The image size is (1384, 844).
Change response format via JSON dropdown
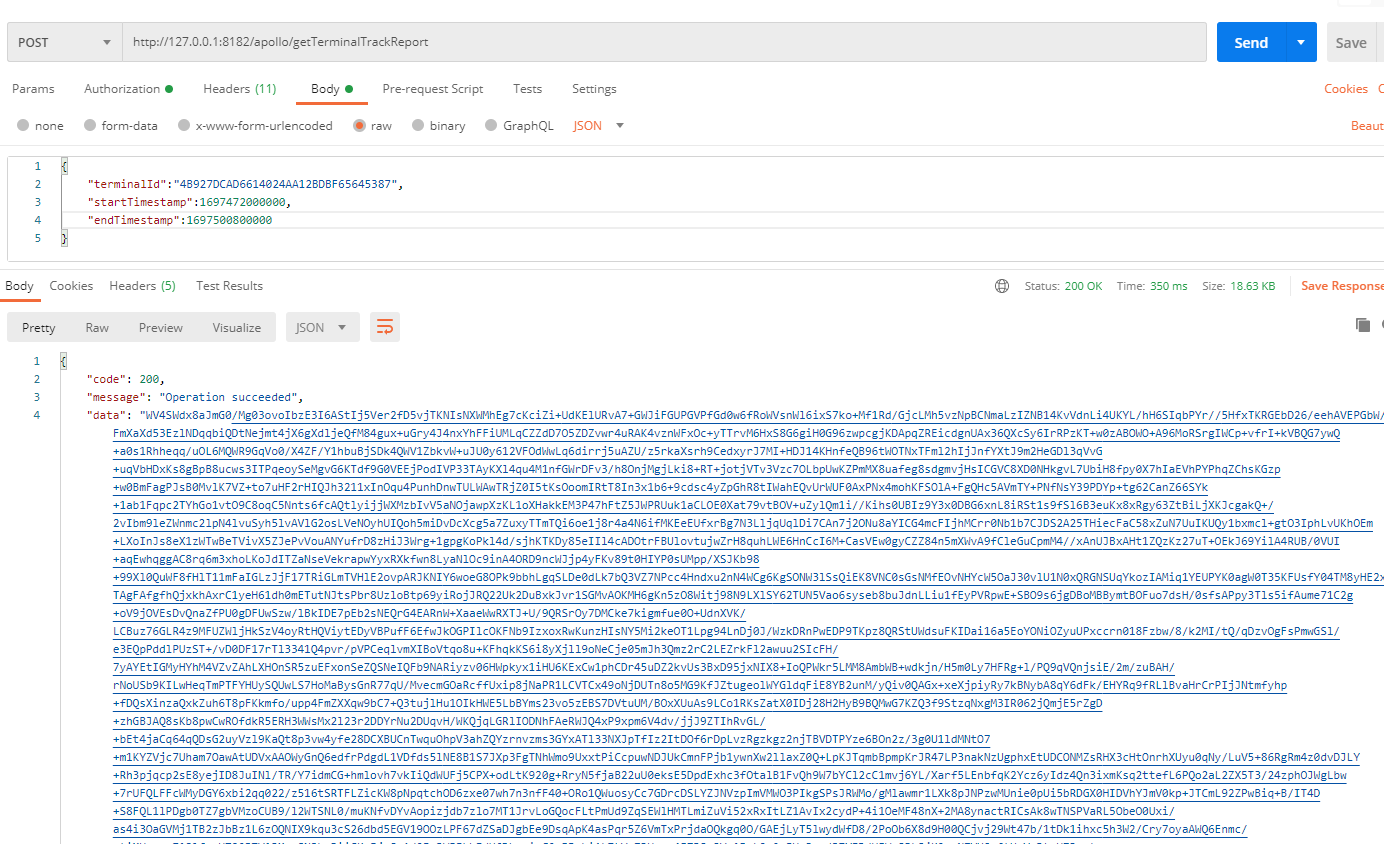pyautogui.click(x=321, y=327)
